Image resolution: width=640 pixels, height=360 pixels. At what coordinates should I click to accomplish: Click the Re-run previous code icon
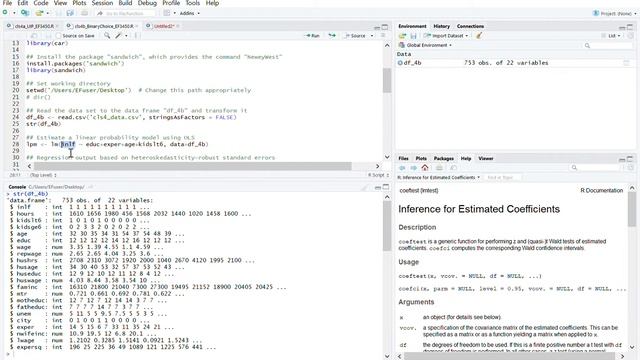(332, 36)
